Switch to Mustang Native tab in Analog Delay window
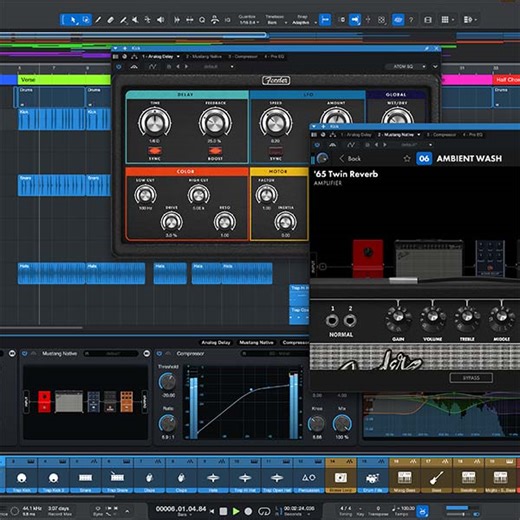This screenshot has width=520, height=520. coord(204,57)
